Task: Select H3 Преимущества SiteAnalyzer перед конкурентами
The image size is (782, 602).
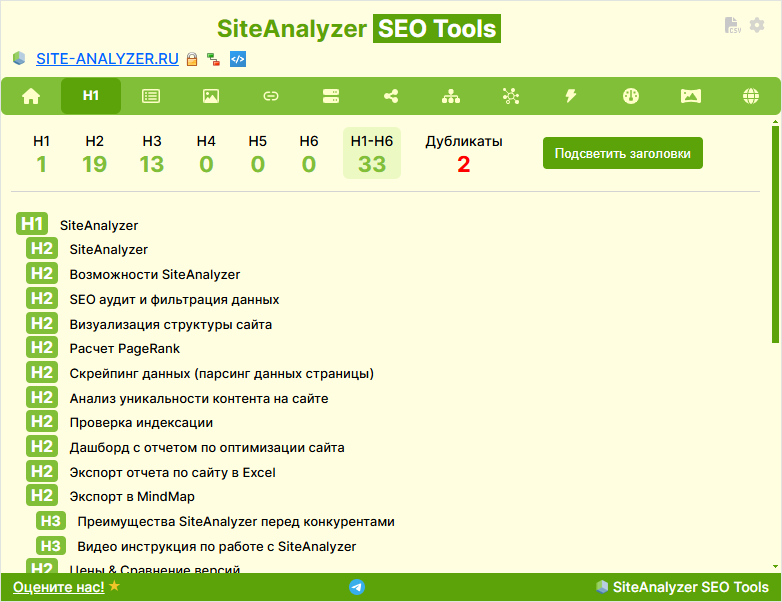Action: pos(236,522)
